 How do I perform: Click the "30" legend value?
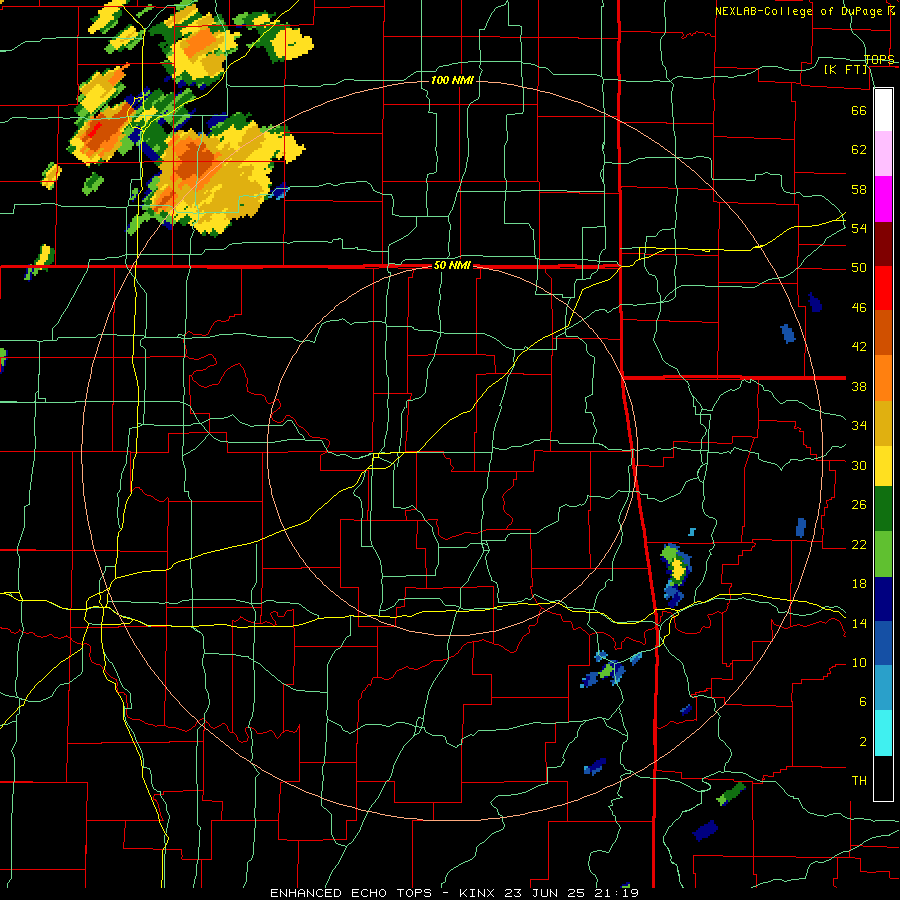click(859, 465)
